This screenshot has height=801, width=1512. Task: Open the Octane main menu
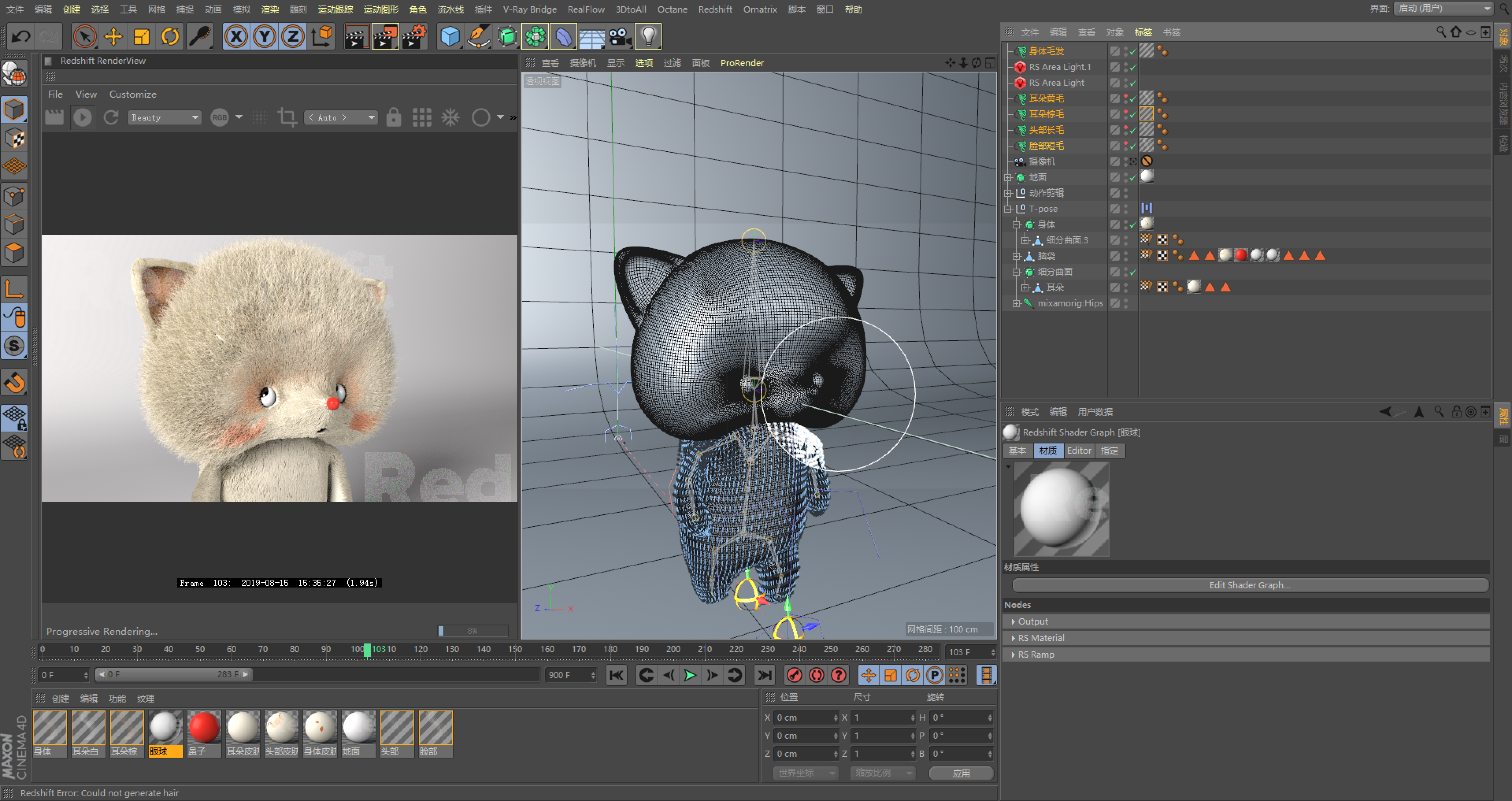(x=672, y=9)
